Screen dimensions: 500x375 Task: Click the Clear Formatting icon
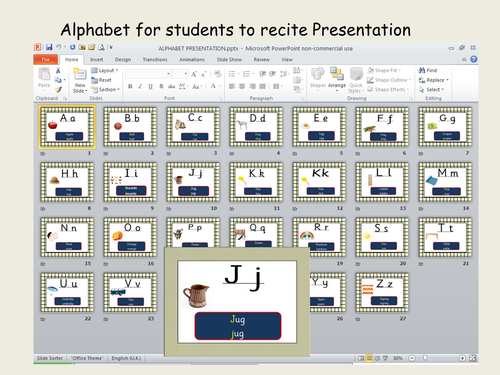point(217,74)
